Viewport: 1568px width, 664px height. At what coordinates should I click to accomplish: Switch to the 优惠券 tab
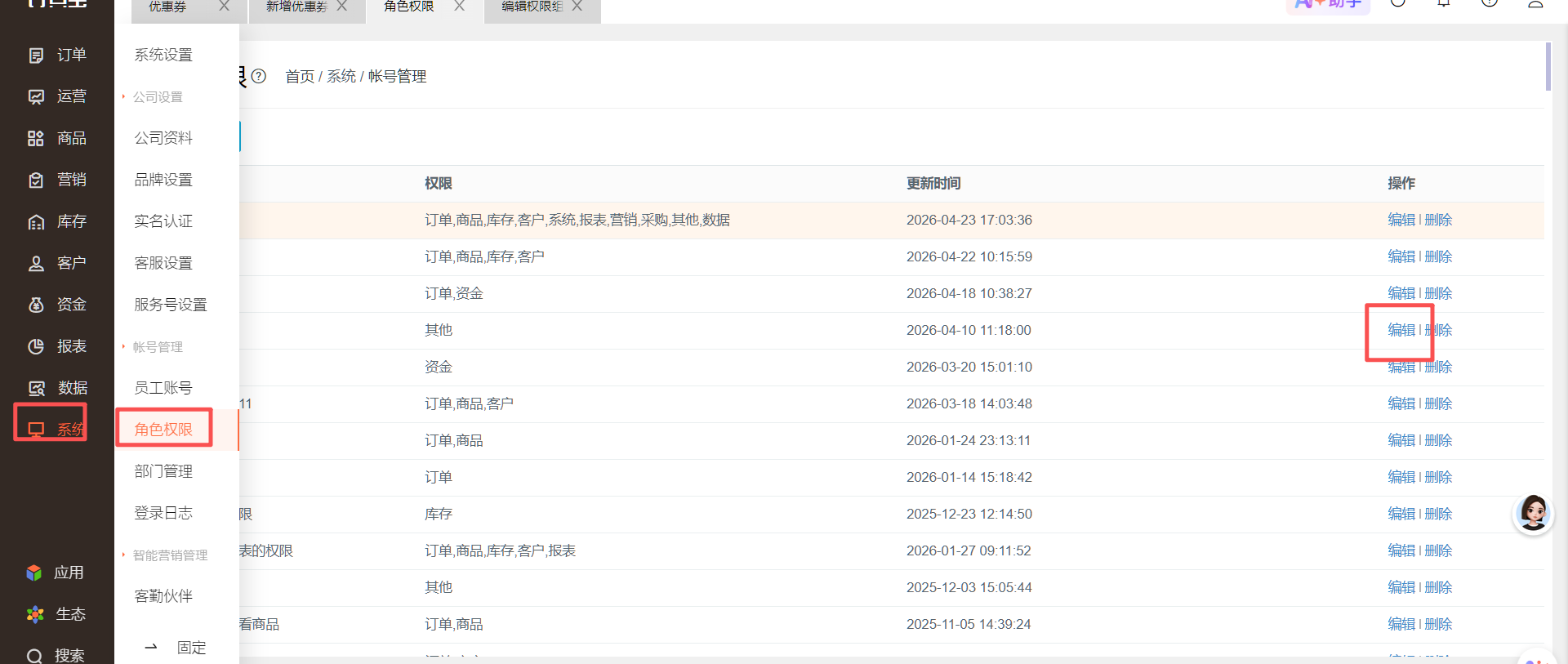167,7
